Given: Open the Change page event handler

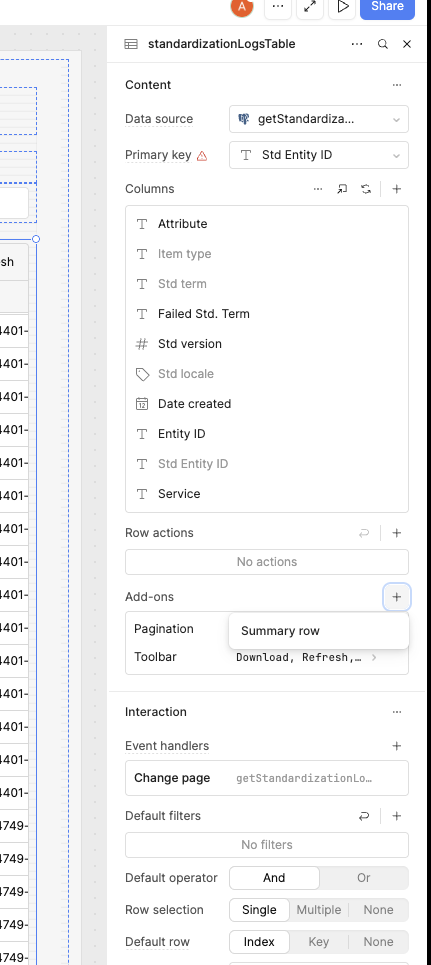Looking at the screenshot, I should click(x=267, y=778).
